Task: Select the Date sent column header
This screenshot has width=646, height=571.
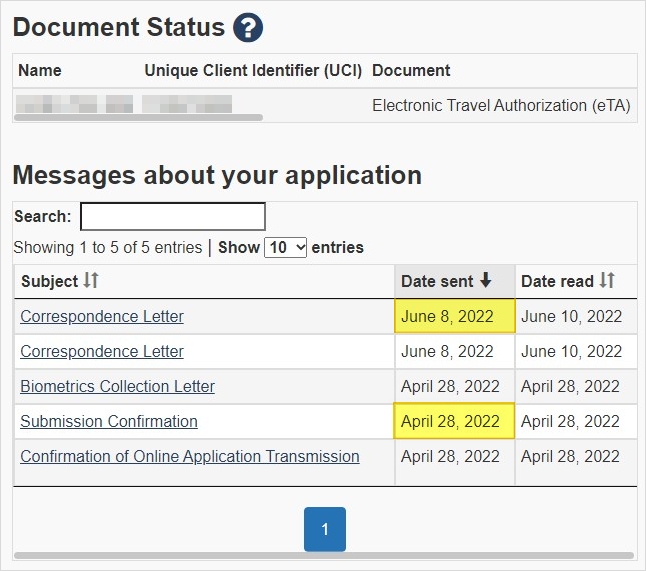Action: tap(455, 281)
